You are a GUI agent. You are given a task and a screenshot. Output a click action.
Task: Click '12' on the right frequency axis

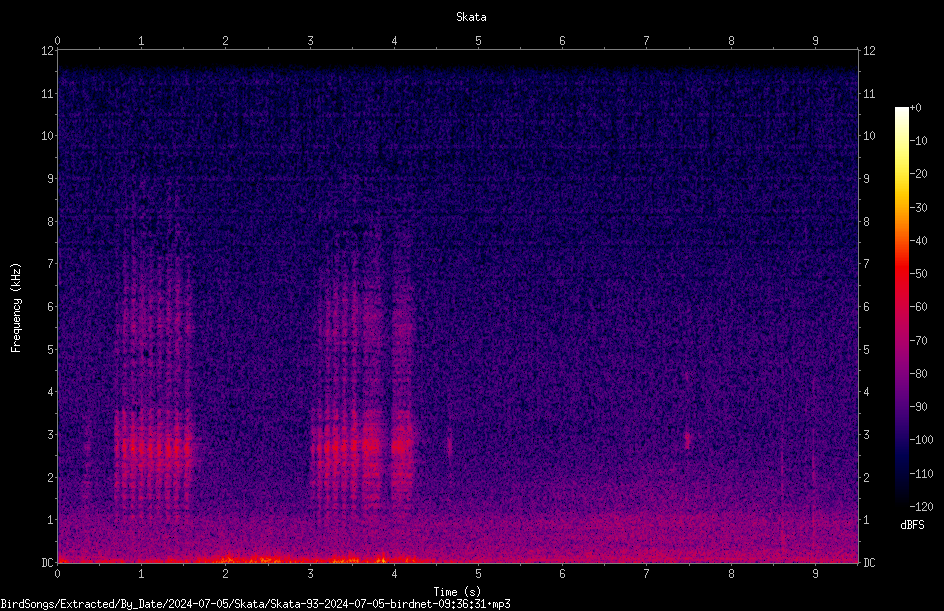(x=869, y=51)
